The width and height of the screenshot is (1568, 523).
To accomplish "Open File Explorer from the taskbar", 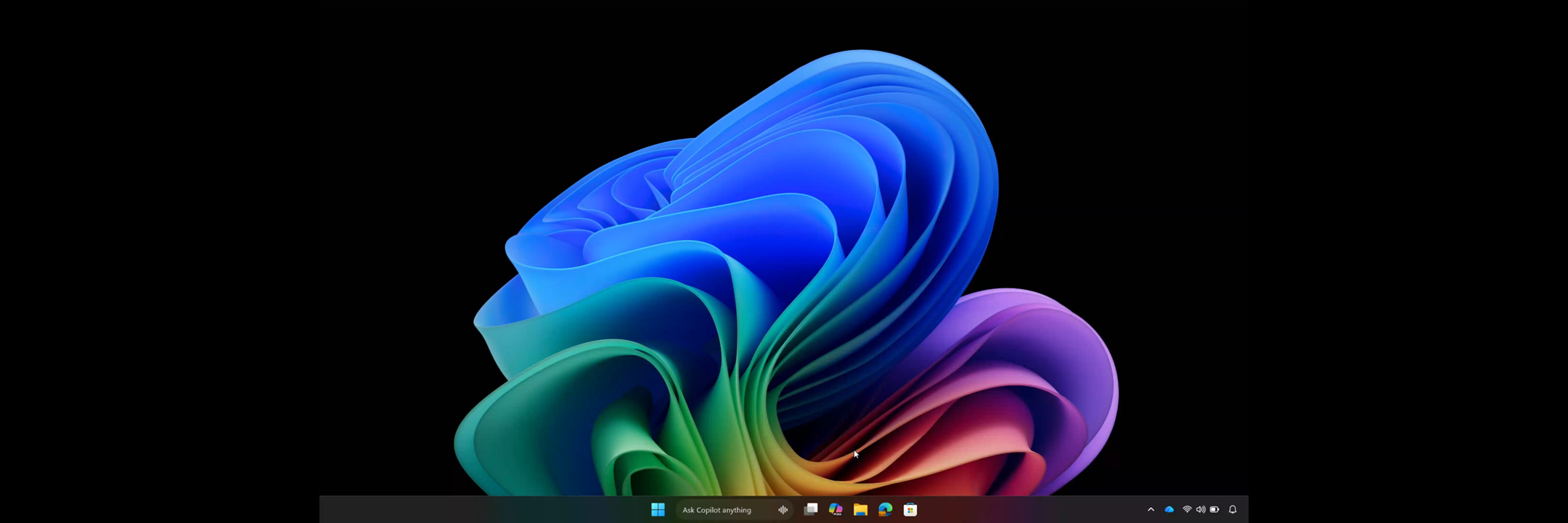I will click(860, 510).
